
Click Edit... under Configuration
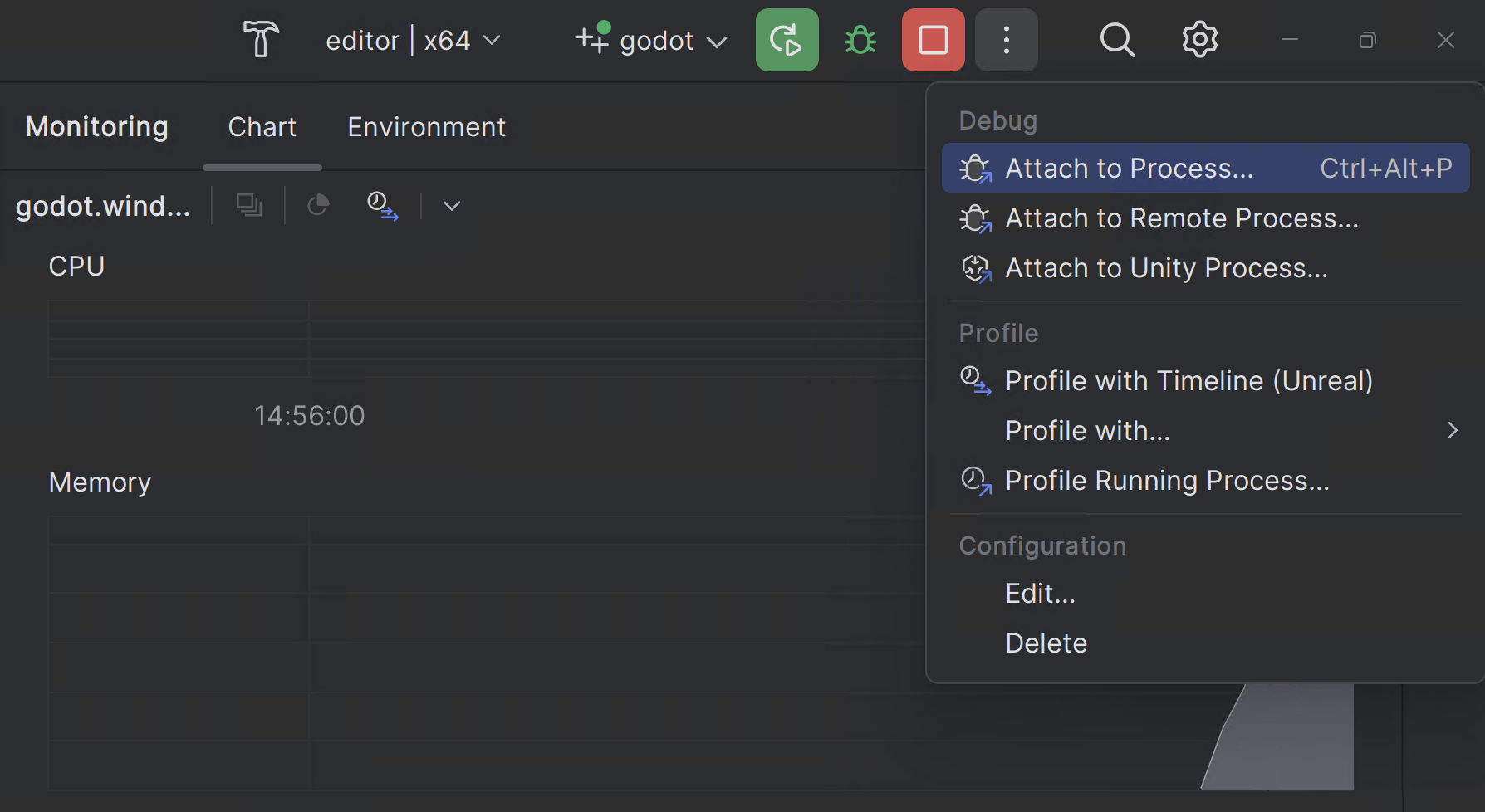coord(1040,594)
